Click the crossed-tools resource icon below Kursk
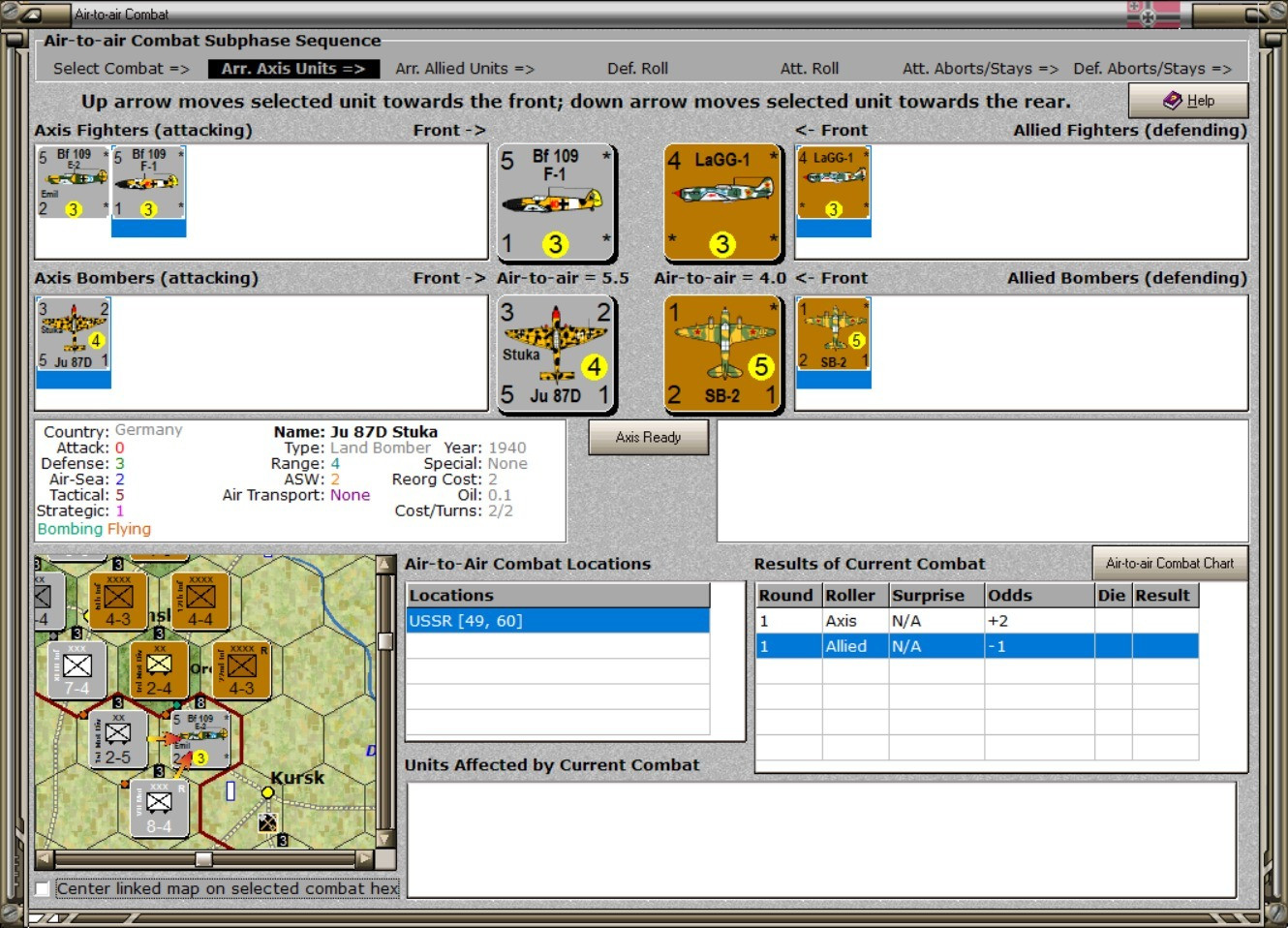Screen dimensions: 1288x928 coord(268,823)
